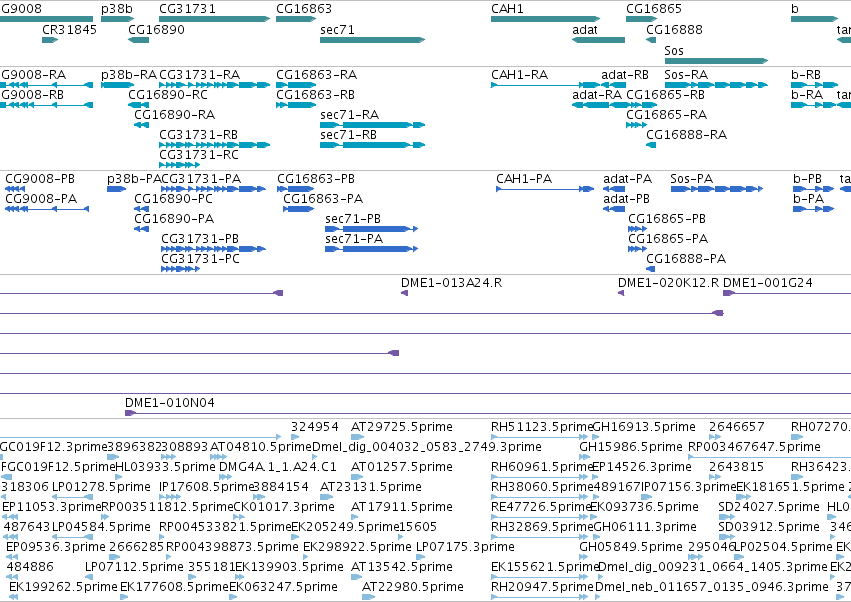This screenshot has height=602, width=851.
Task: Select EST SD24027.5prime
Action: pos(769,506)
